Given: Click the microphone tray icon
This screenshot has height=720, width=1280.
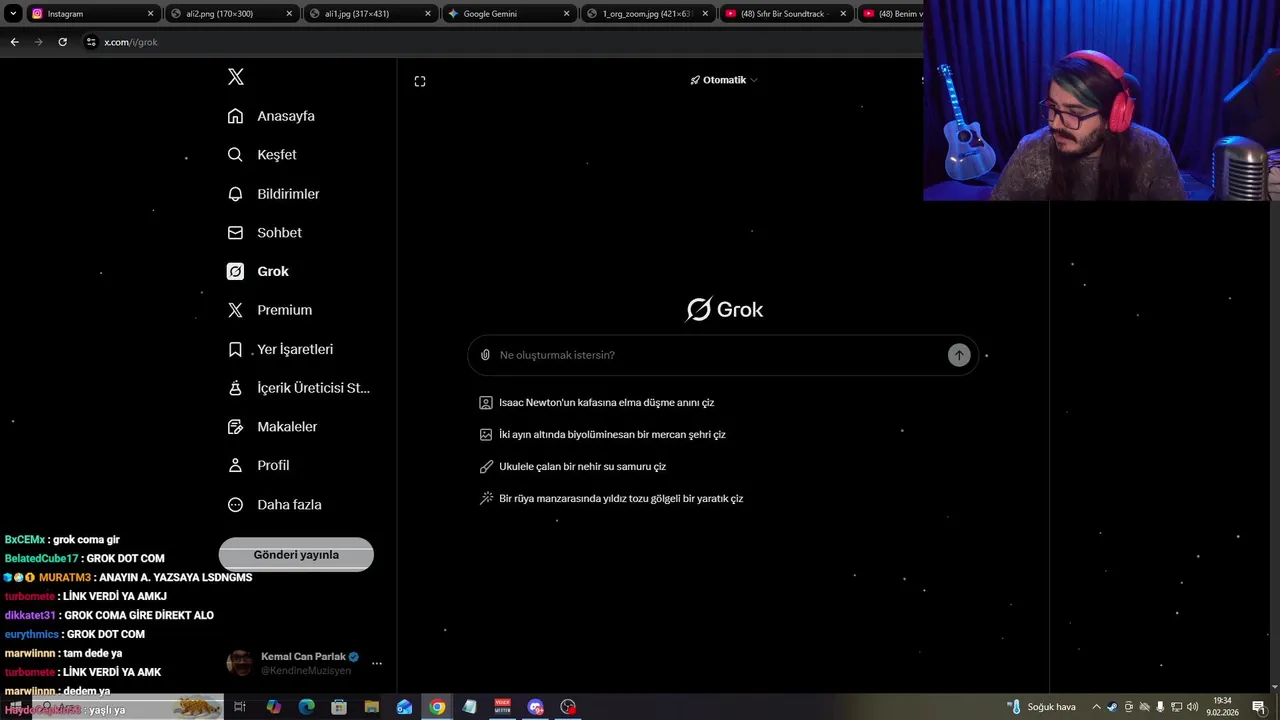Looking at the screenshot, I should pos(1160,707).
